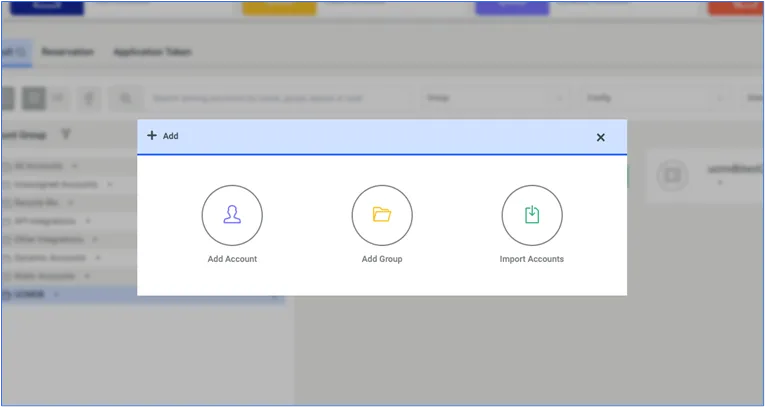Viewport: 765px width, 407px height.
Task: Click the Import Accounts download icon
Action: (x=532, y=215)
